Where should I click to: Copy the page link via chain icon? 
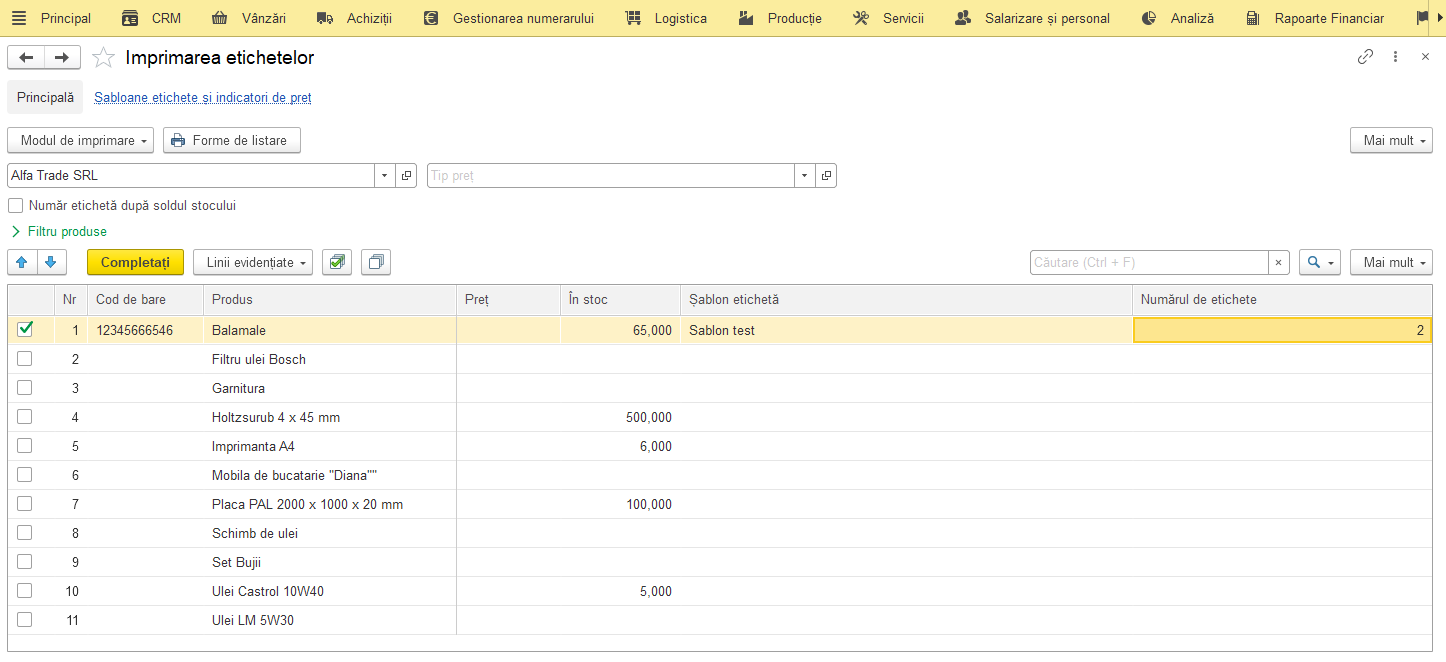point(1365,57)
